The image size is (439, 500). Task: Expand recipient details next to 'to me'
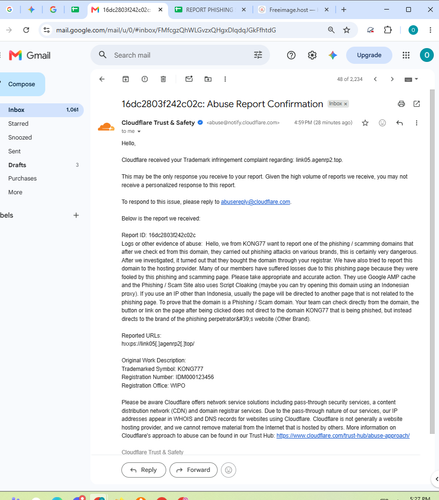(x=139, y=131)
